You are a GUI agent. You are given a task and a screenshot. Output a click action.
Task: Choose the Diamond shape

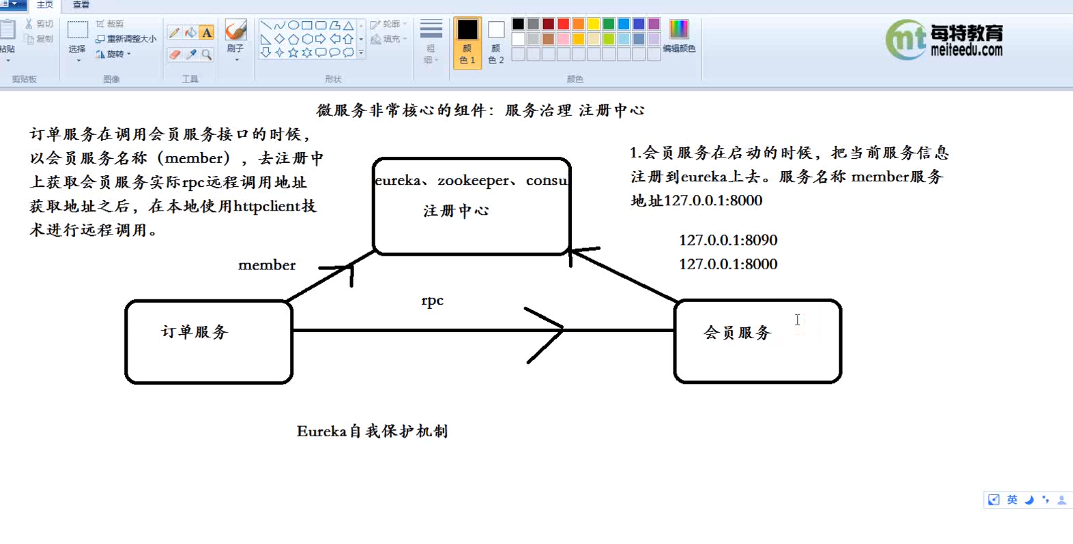(279, 39)
